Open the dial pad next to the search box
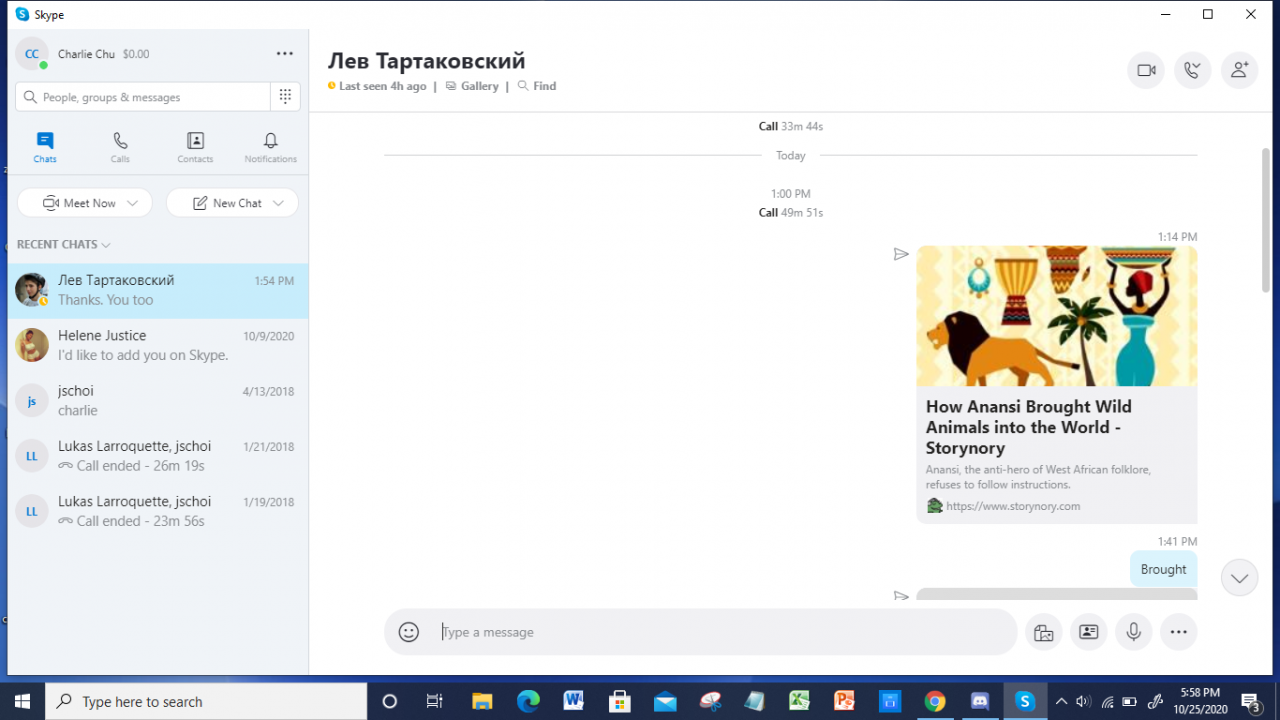Viewport: 1280px width, 720px height. [x=285, y=97]
